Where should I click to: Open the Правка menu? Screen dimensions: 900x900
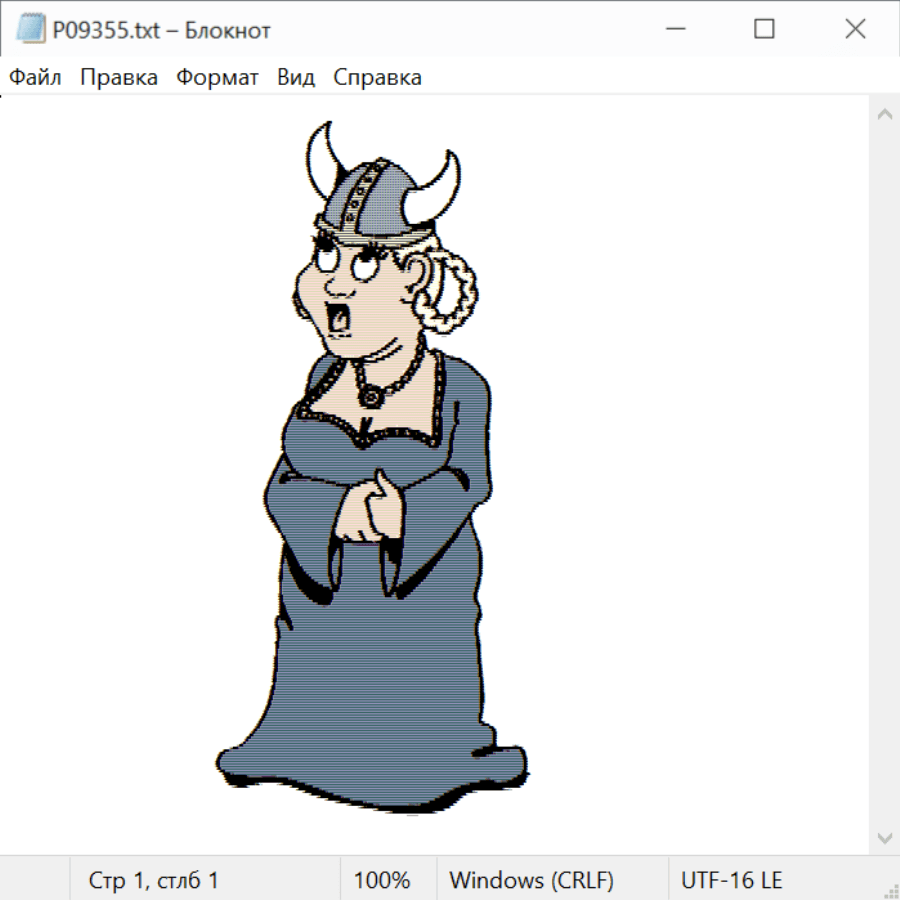(119, 78)
